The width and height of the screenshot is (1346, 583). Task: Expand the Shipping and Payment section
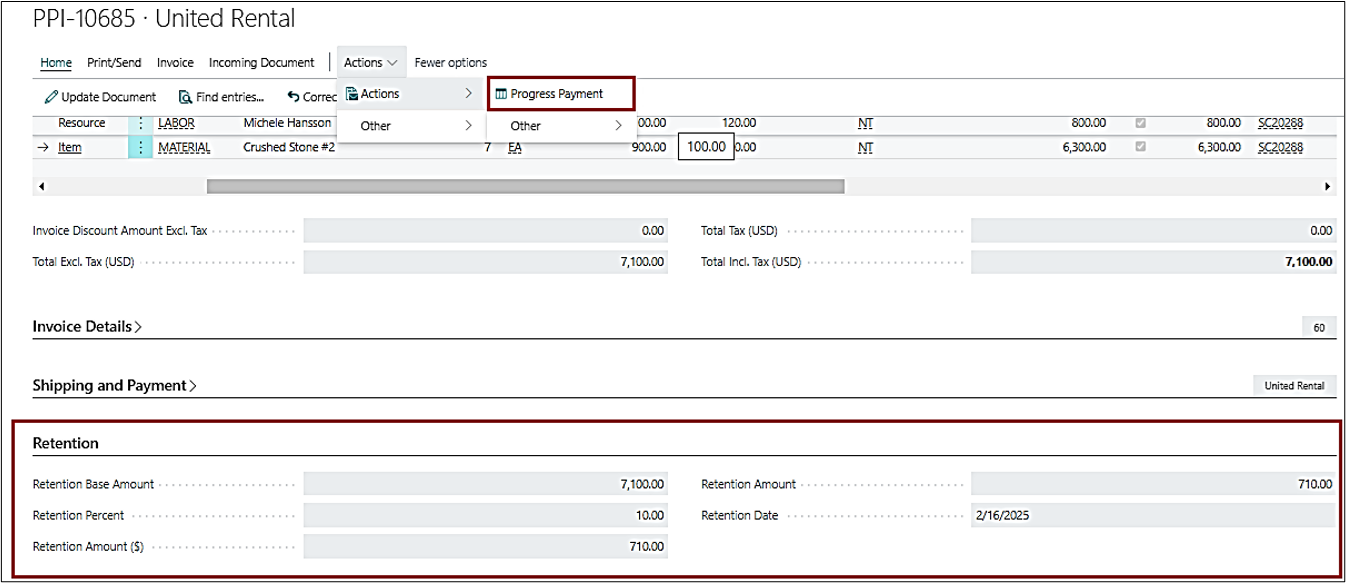[114, 385]
